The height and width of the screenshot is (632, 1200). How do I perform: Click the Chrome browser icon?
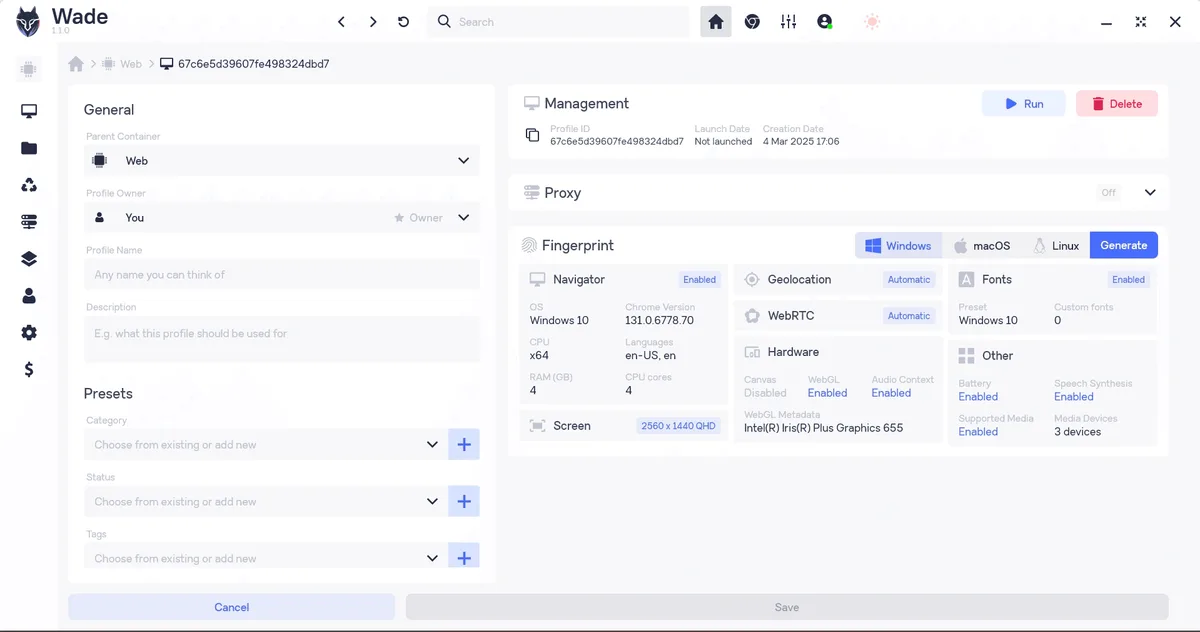coord(752,22)
